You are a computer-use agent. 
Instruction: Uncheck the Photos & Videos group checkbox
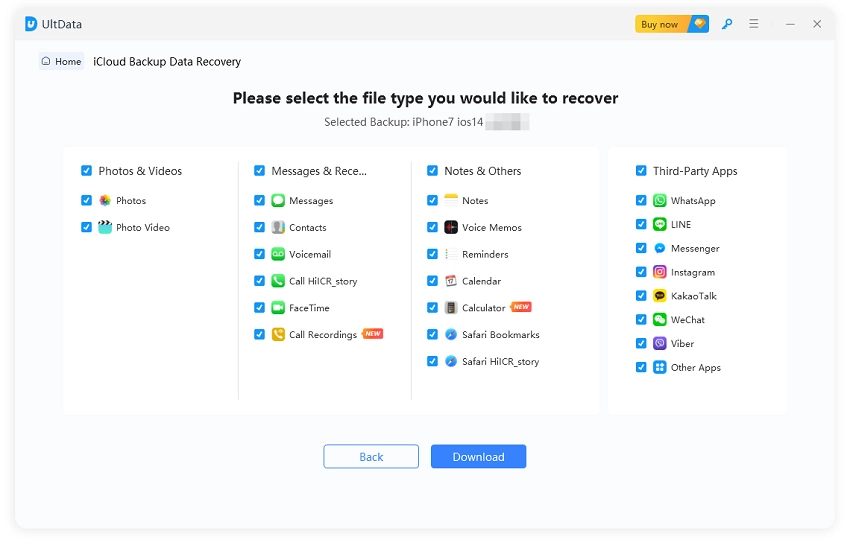[86, 171]
